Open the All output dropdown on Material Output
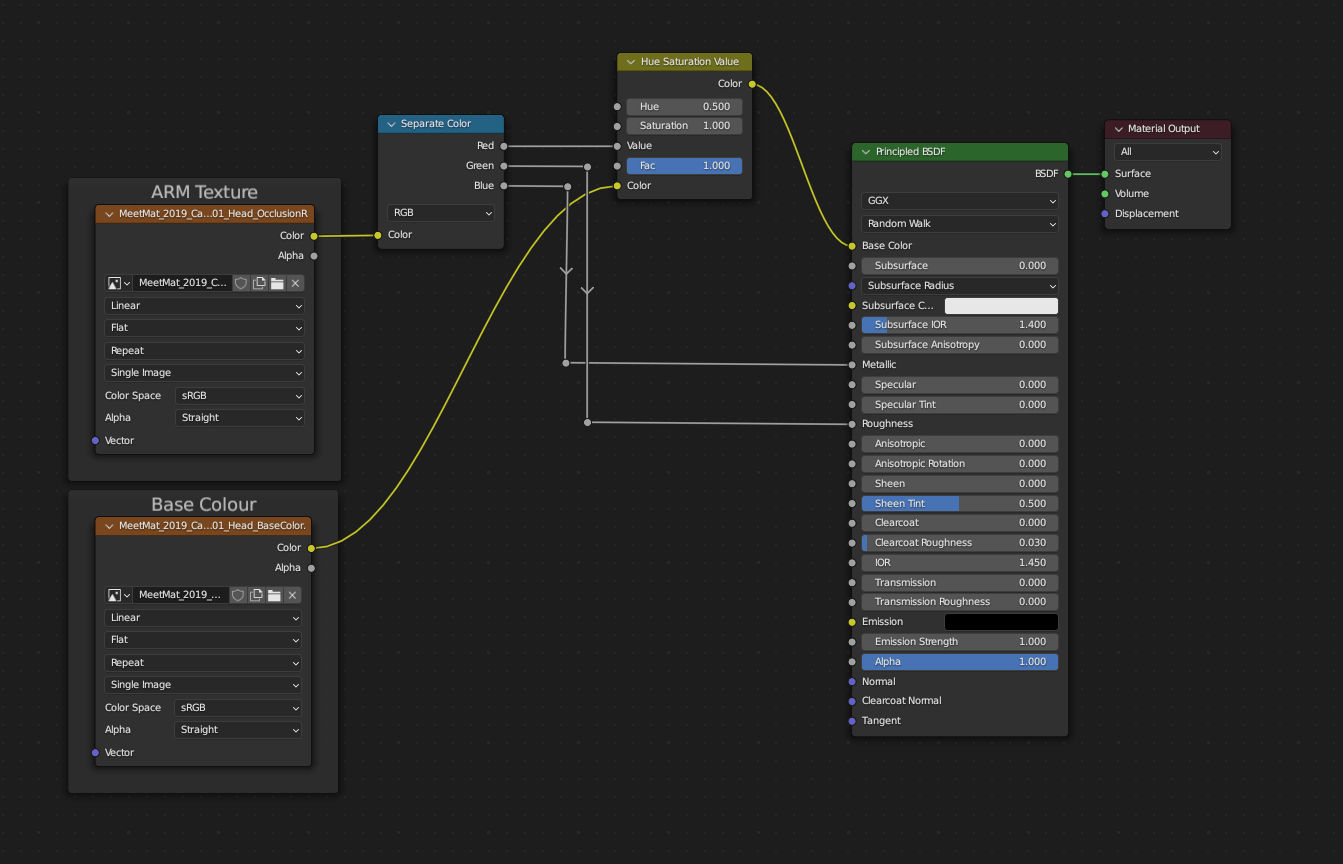Viewport: 1343px width, 864px height. [x=1167, y=151]
